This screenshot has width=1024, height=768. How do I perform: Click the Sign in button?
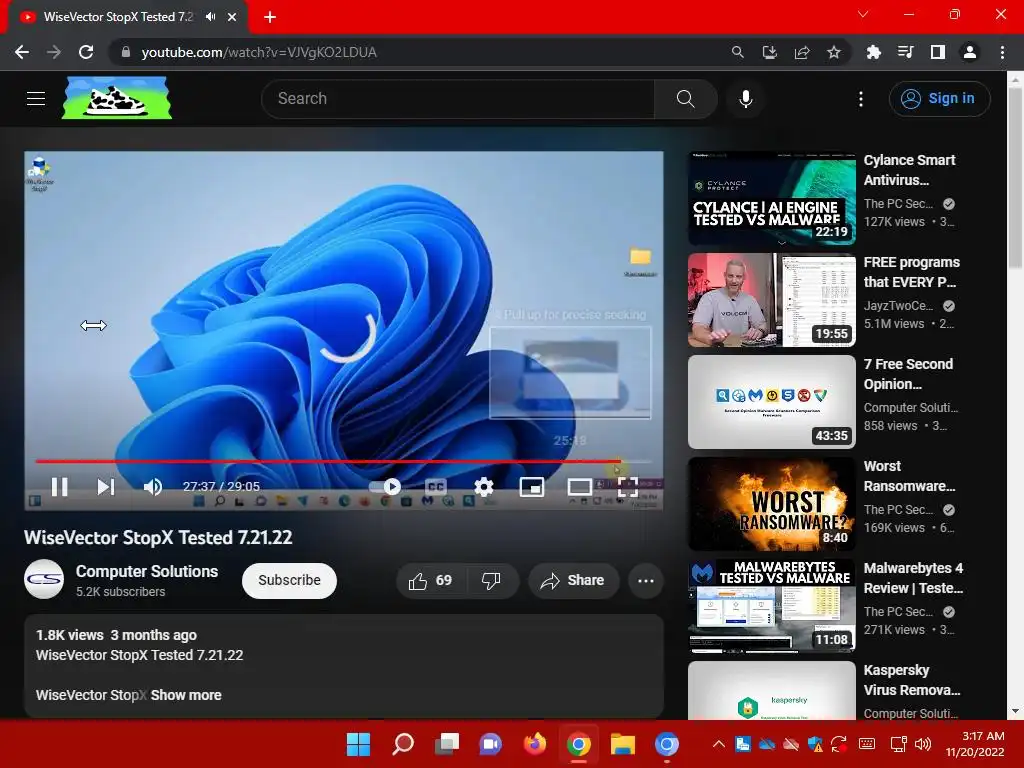939,99
